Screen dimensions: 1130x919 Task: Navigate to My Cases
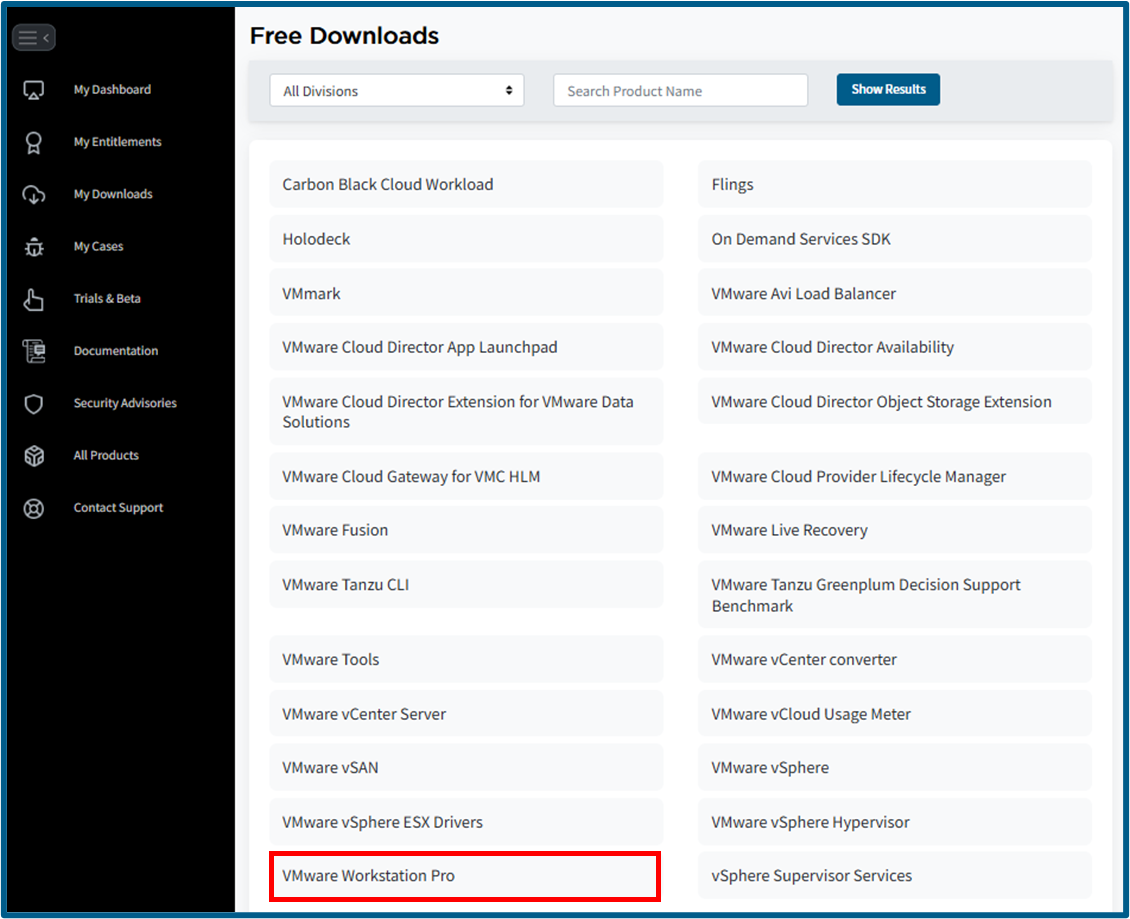click(x=99, y=247)
